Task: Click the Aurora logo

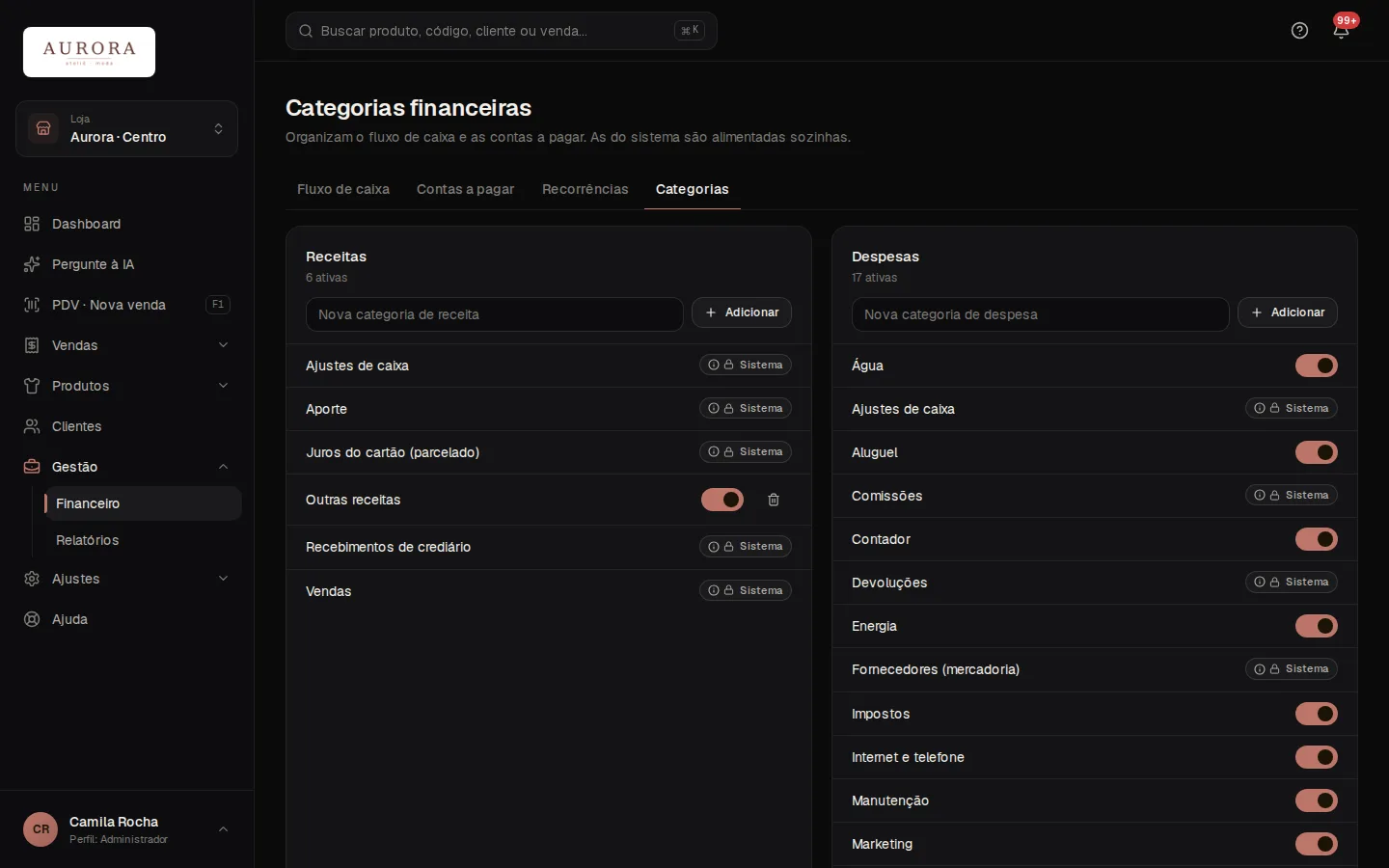Action: 89,52
